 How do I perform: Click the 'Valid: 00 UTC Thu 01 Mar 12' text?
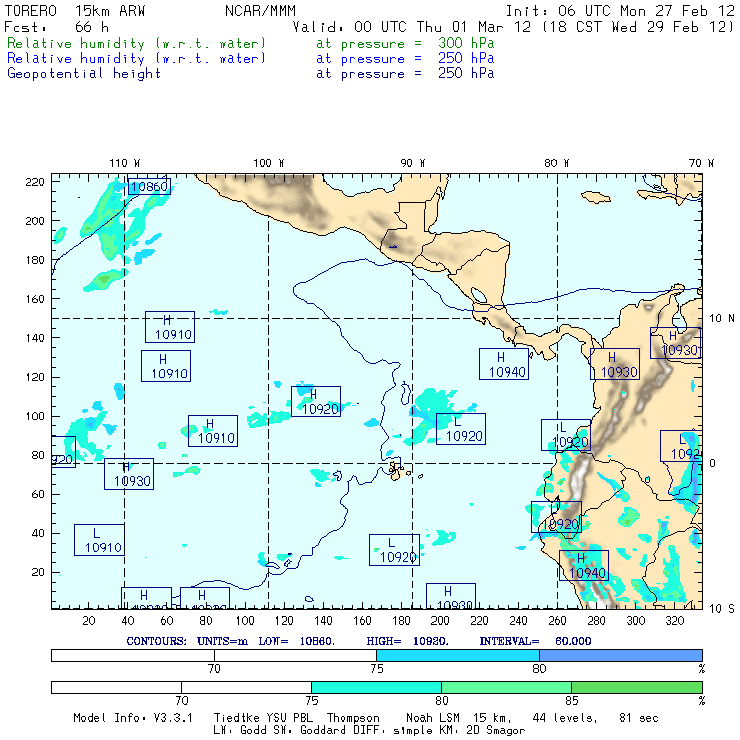(x=412, y=27)
